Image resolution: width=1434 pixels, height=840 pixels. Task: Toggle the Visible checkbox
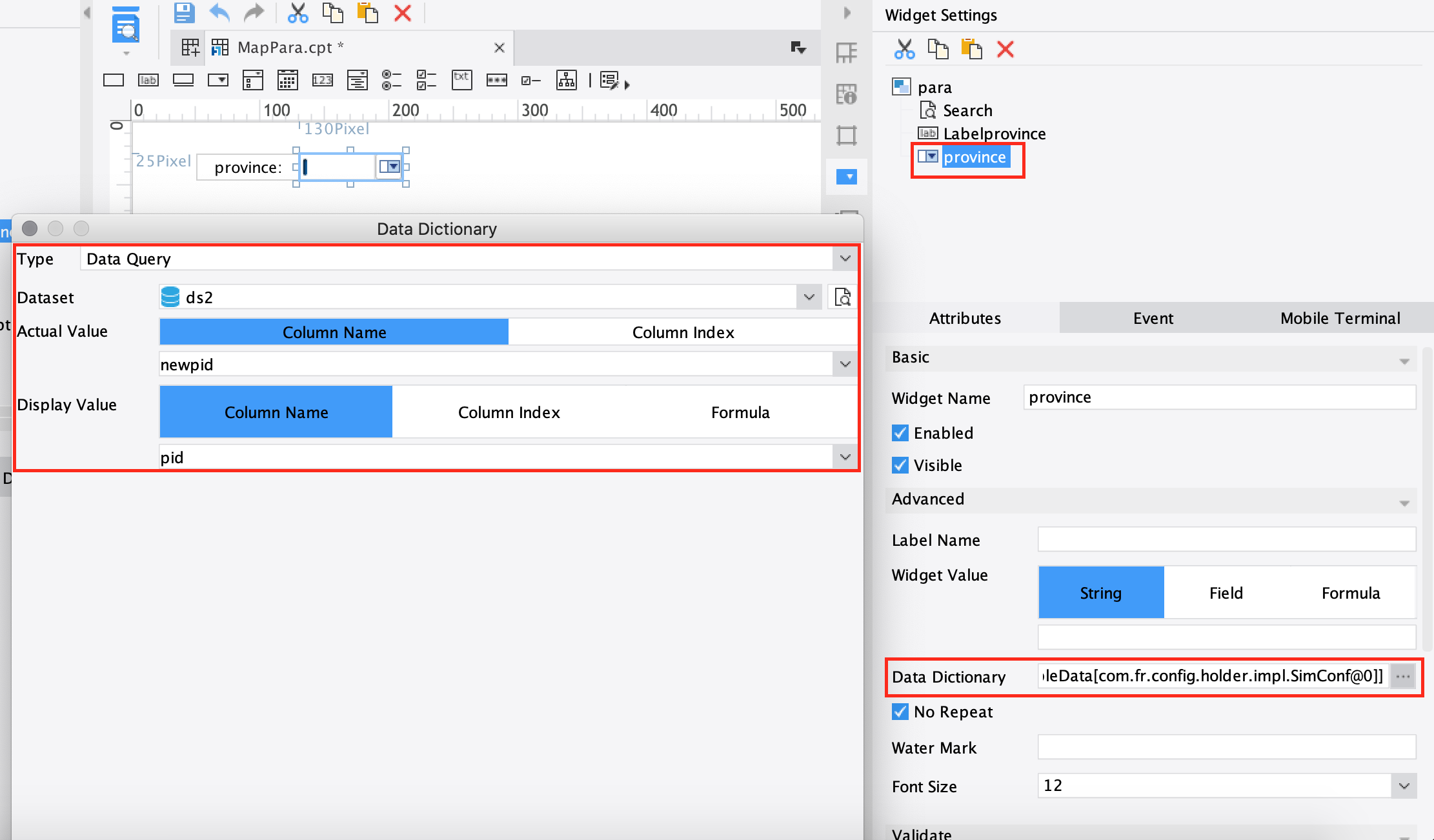[x=900, y=465]
